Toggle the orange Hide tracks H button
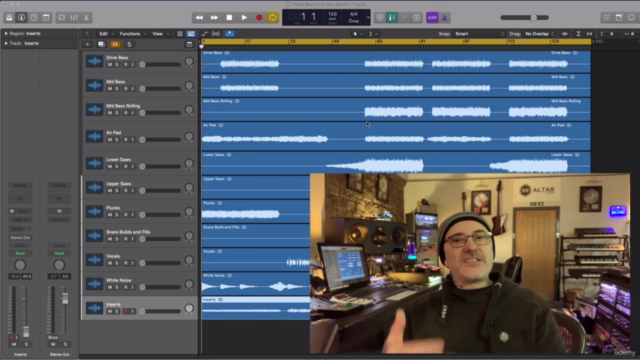Screen dimensions: 640x360 115,44
